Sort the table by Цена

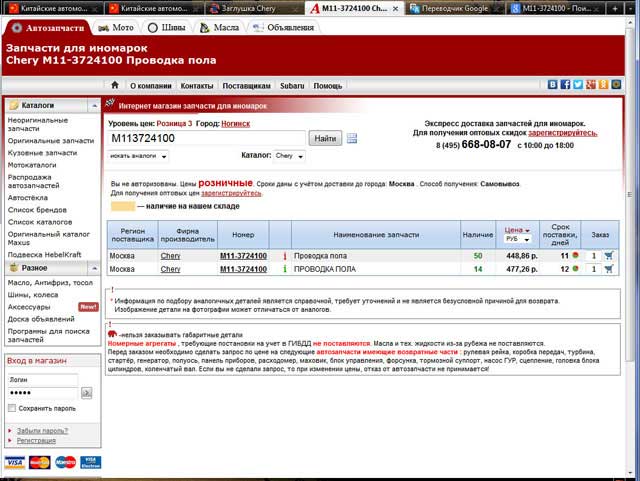click(517, 230)
